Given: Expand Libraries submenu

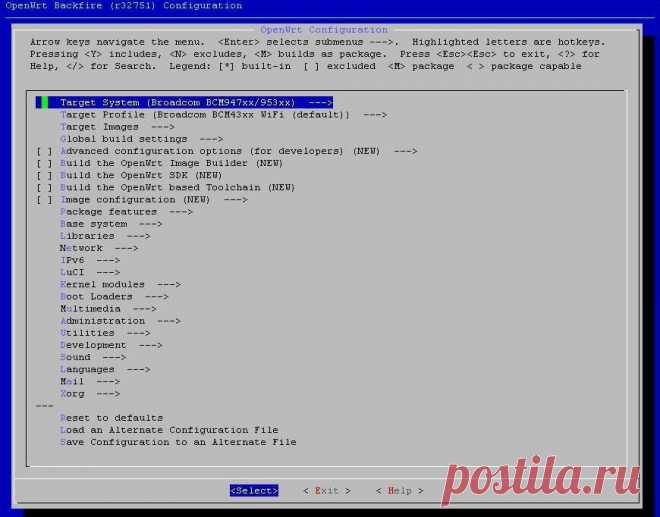Looking at the screenshot, I should [105, 236].
